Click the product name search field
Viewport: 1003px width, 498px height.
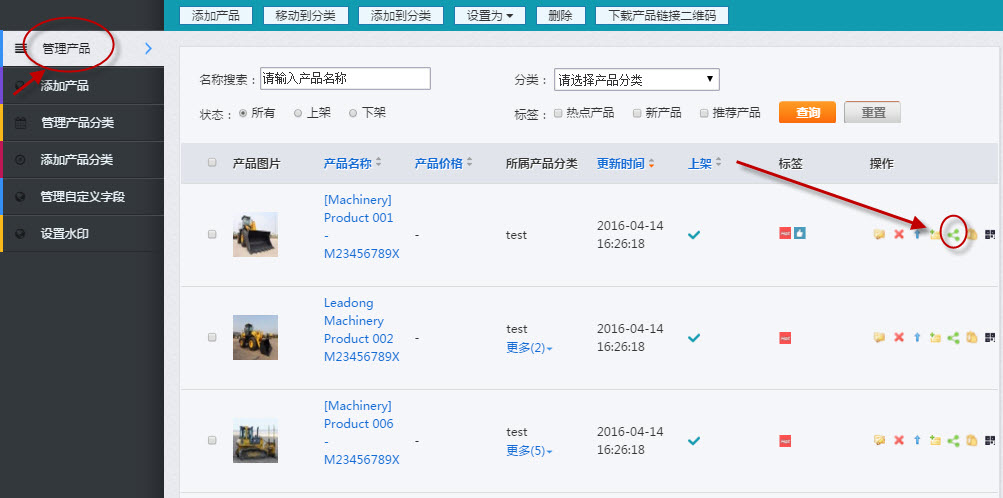(344, 79)
